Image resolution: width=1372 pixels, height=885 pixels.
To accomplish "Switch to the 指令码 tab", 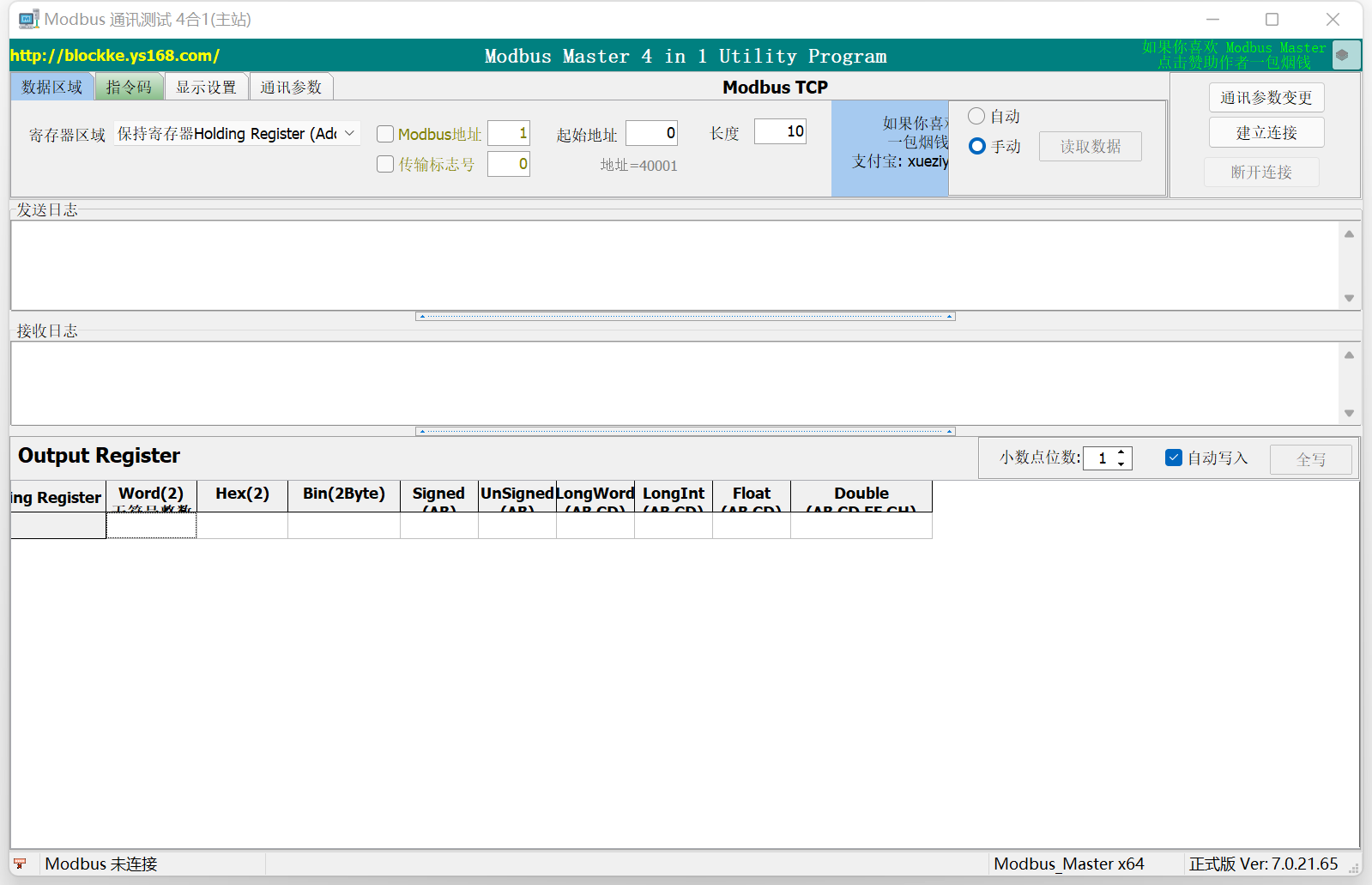I will (129, 87).
